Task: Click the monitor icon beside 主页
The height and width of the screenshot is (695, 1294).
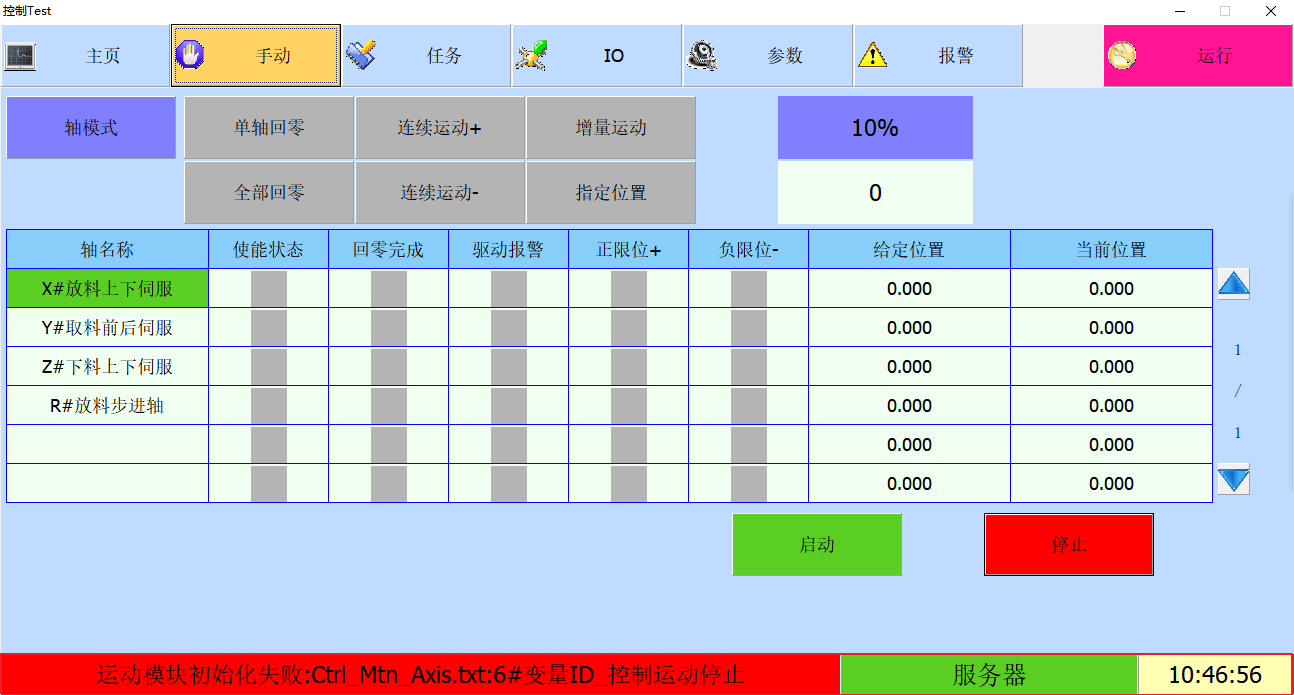Action: pos(20,56)
